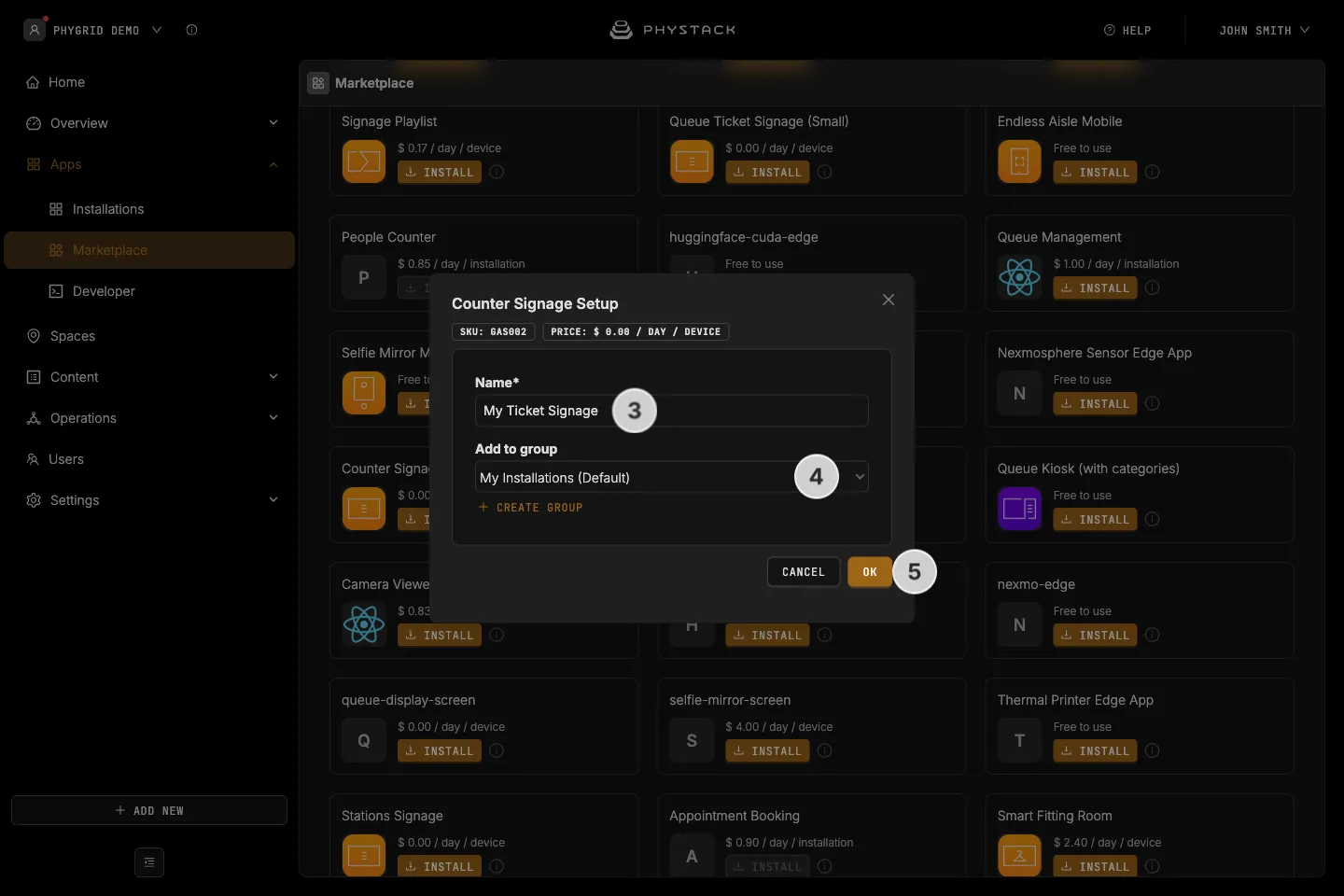Click the Signage Playlist app icon
The height and width of the screenshot is (896, 1344).
[x=364, y=161]
